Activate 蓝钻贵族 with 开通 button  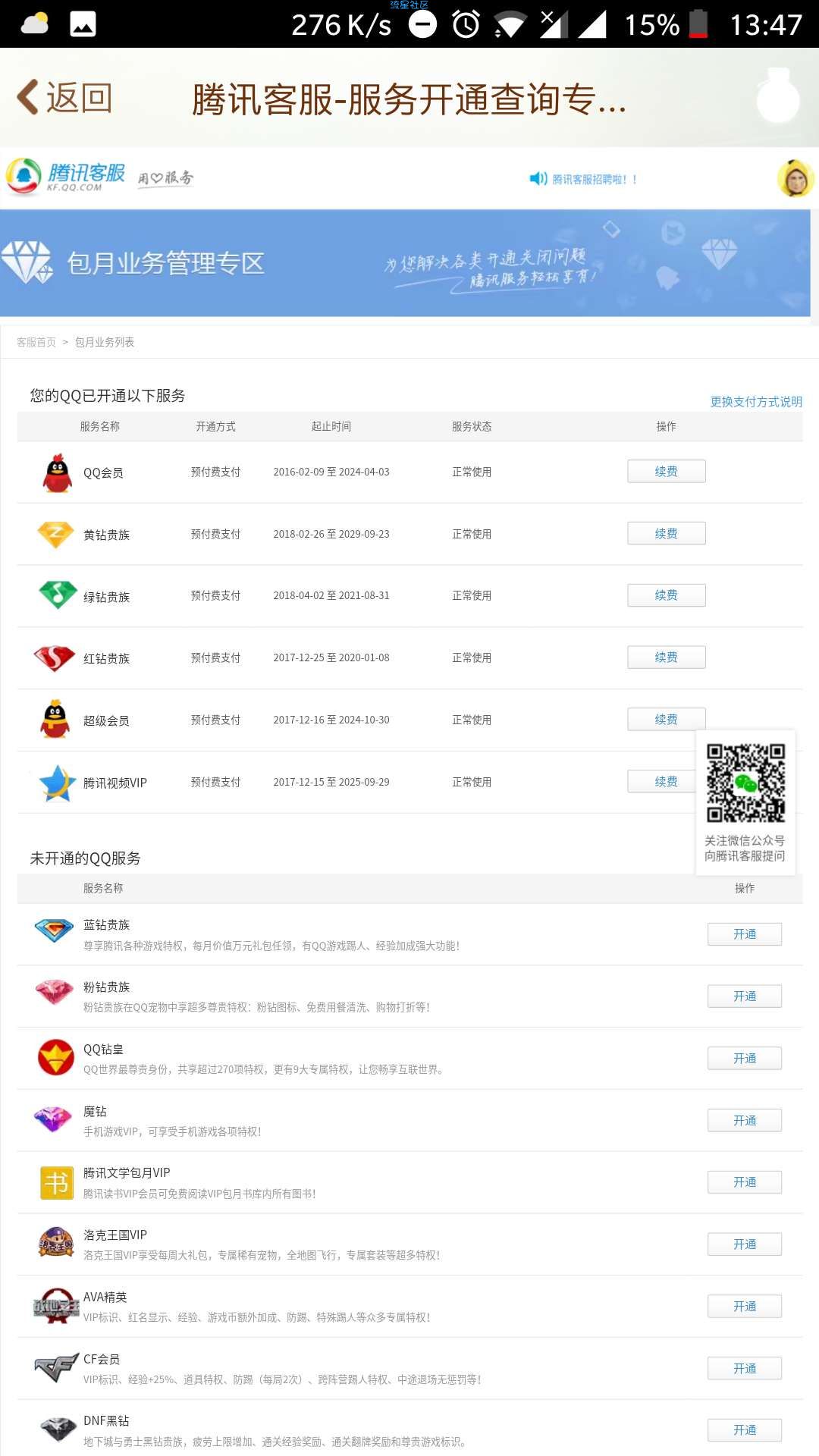click(x=745, y=934)
